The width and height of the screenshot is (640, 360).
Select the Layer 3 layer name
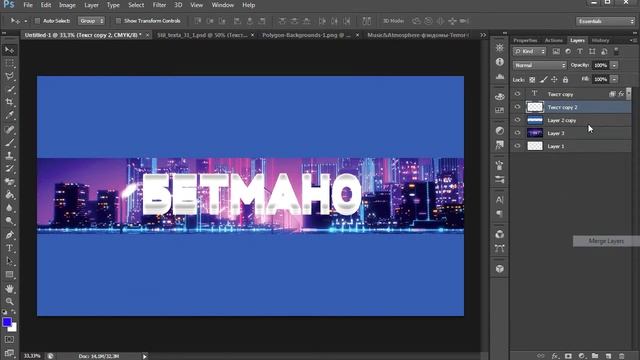(556, 133)
